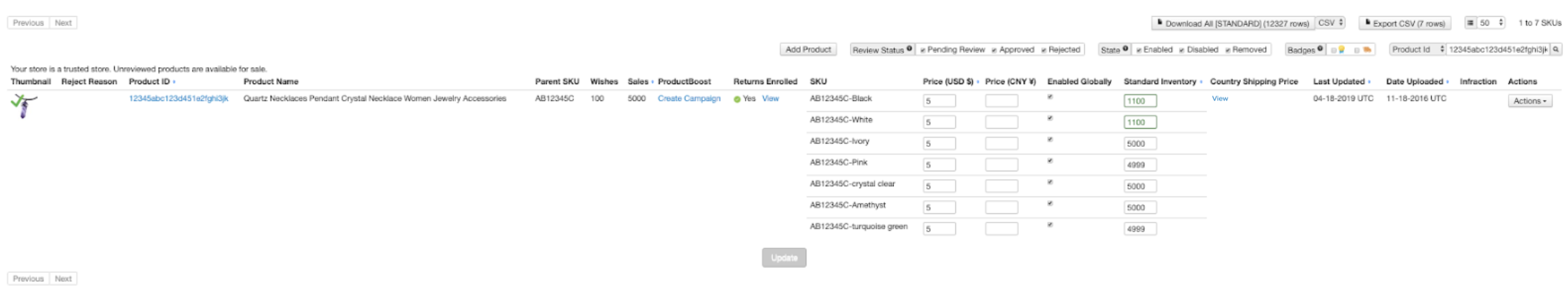Click the Last Updated sort arrow

point(1369,82)
